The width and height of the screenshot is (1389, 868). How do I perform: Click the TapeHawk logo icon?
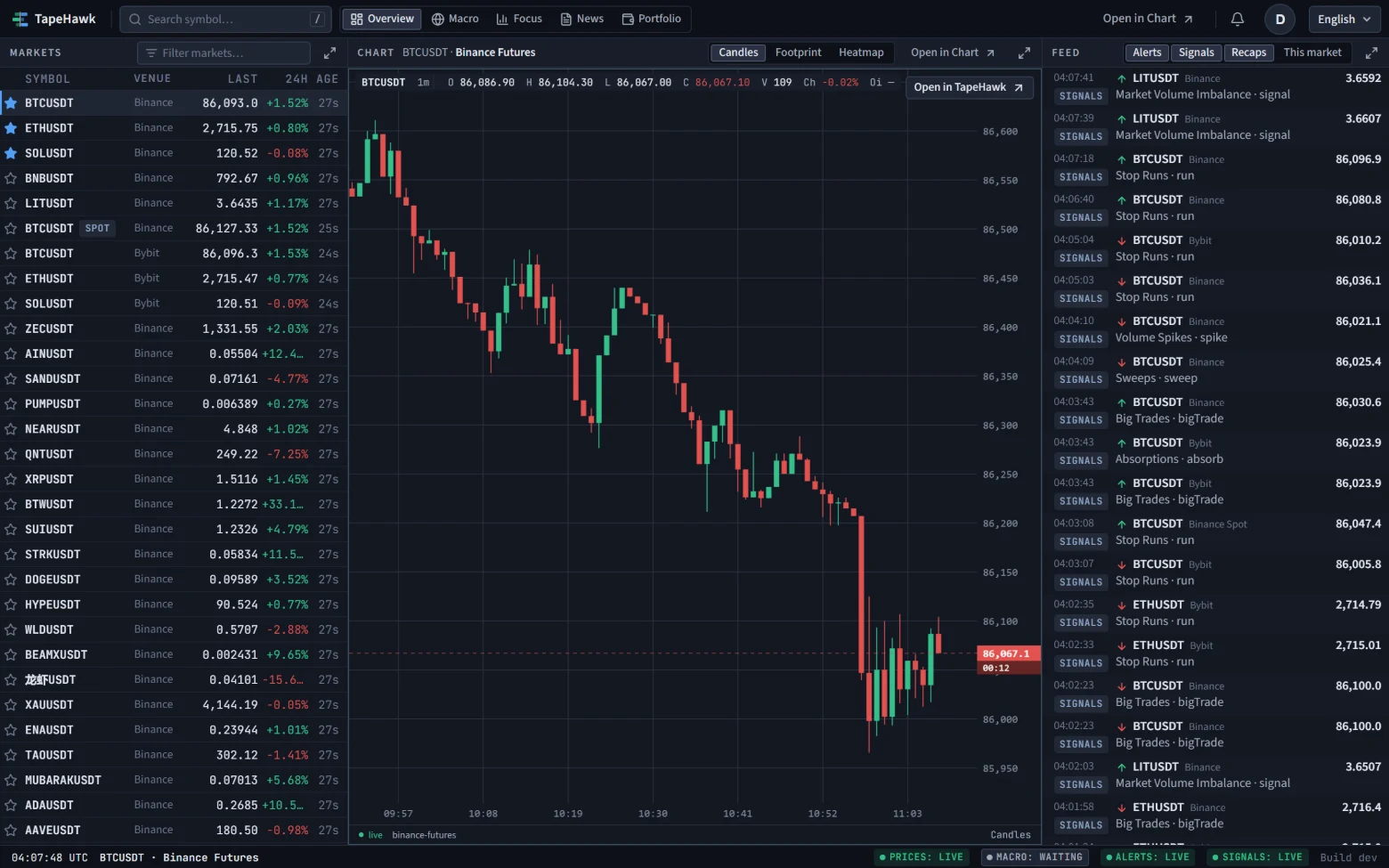tap(20, 19)
